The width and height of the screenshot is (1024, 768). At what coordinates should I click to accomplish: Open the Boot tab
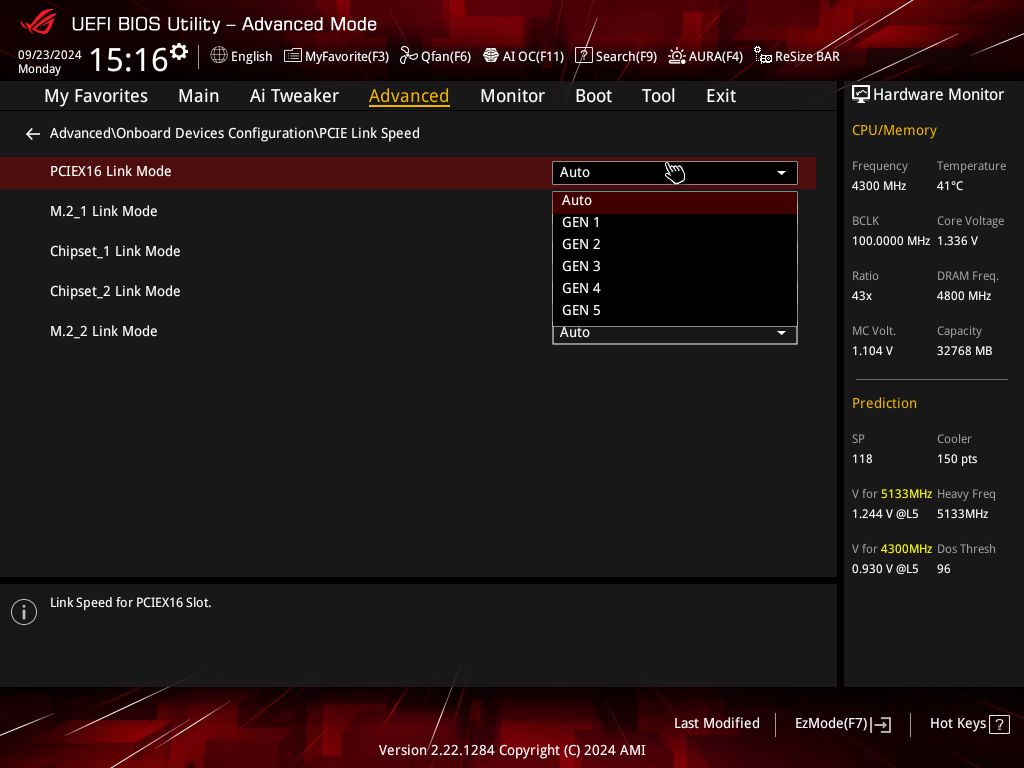point(593,96)
